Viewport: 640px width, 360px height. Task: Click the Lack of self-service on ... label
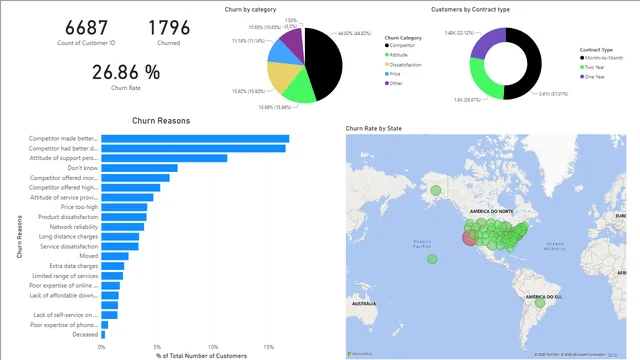(x=65, y=315)
